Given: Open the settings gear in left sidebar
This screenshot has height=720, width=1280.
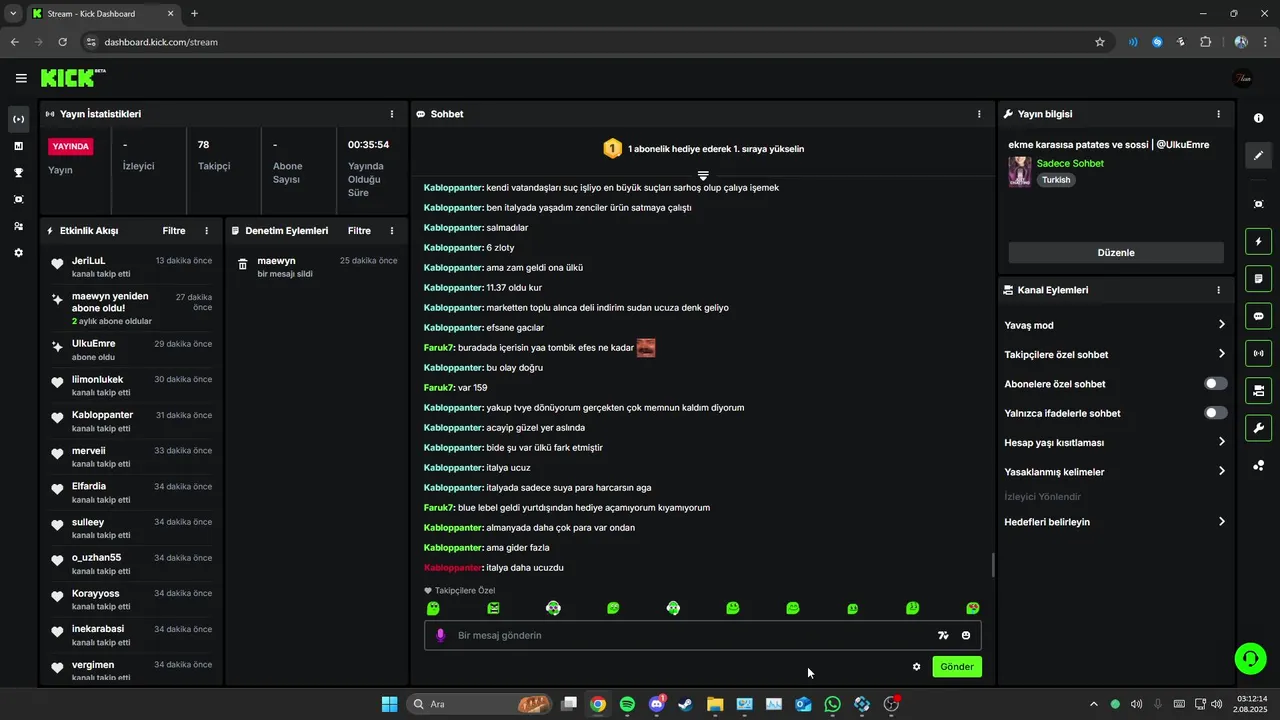Looking at the screenshot, I should point(18,253).
